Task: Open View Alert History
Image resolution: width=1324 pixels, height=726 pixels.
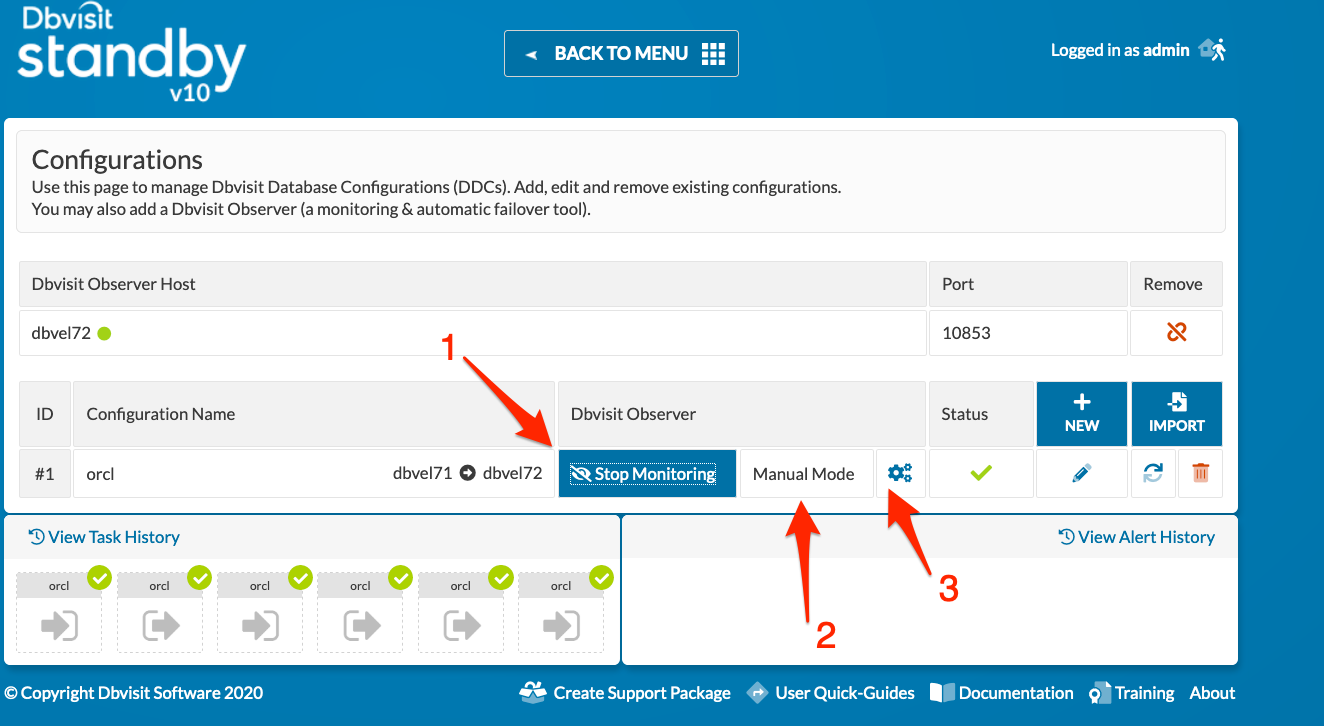Action: [x=1137, y=537]
